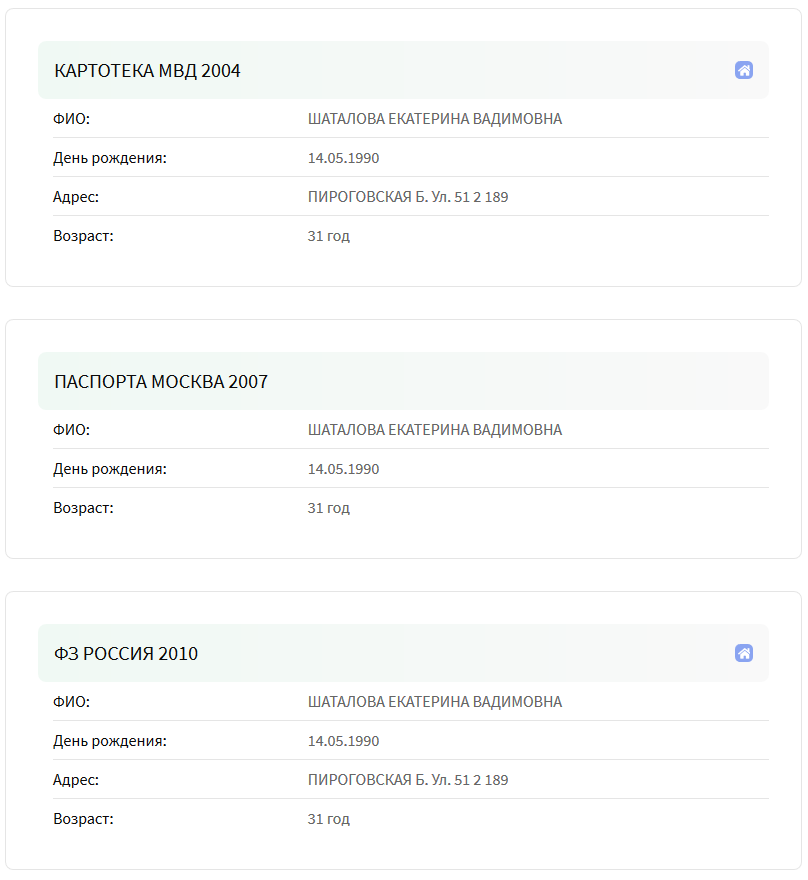
Task: Click the Возраст value in КАРТОТЕКА МВД 2004 card
Action: click(329, 236)
